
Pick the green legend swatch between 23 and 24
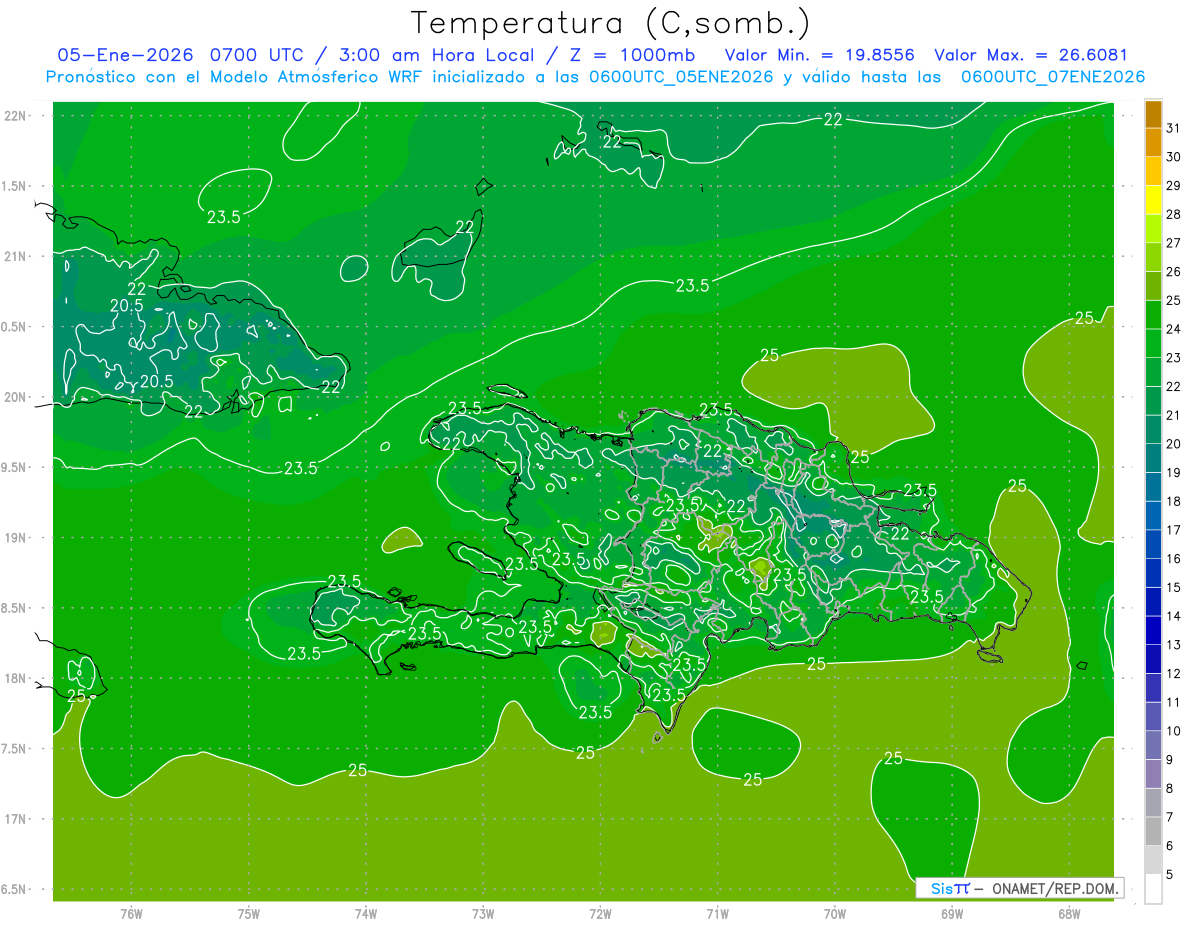[x=1153, y=343]
